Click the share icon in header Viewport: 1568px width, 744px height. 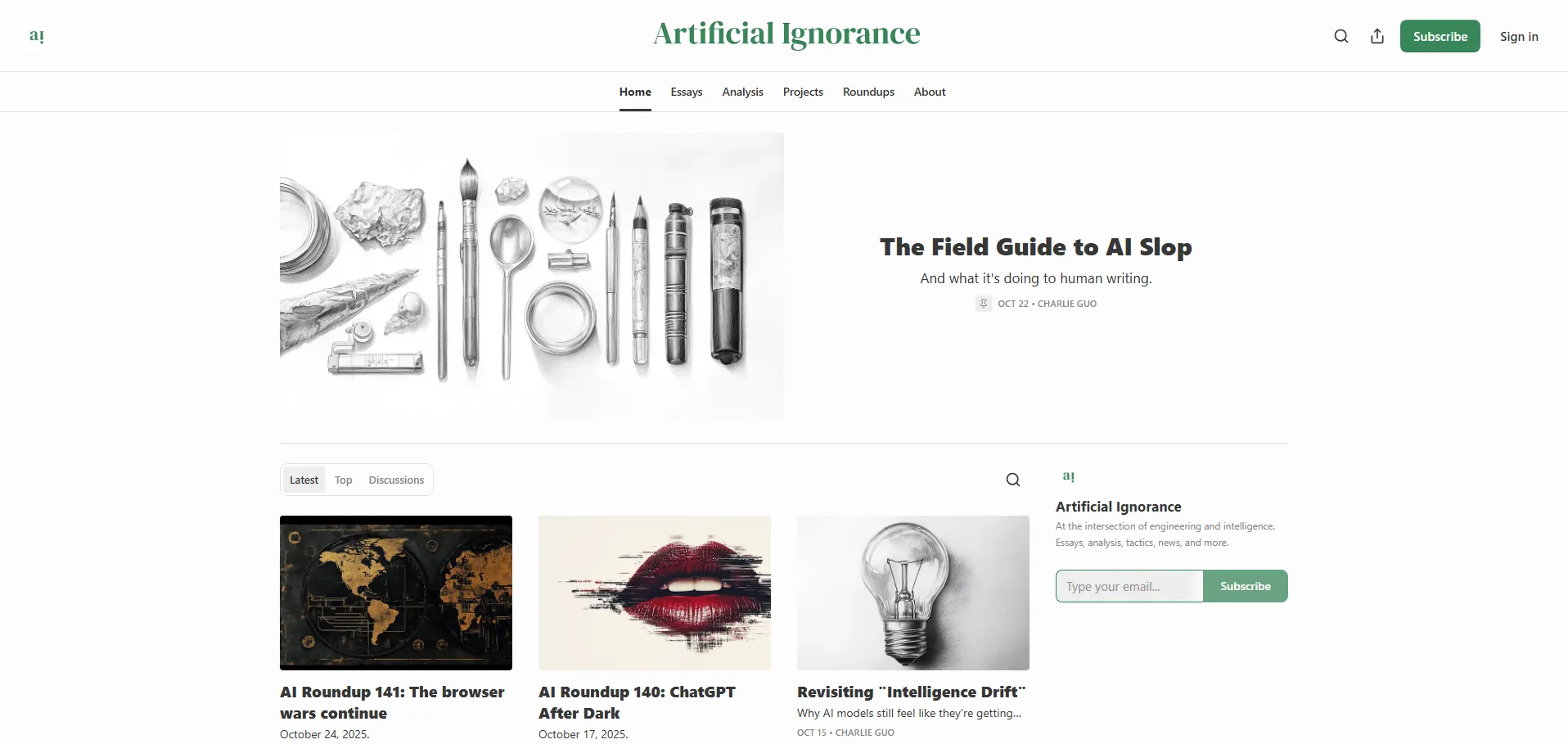(1377, 36)
